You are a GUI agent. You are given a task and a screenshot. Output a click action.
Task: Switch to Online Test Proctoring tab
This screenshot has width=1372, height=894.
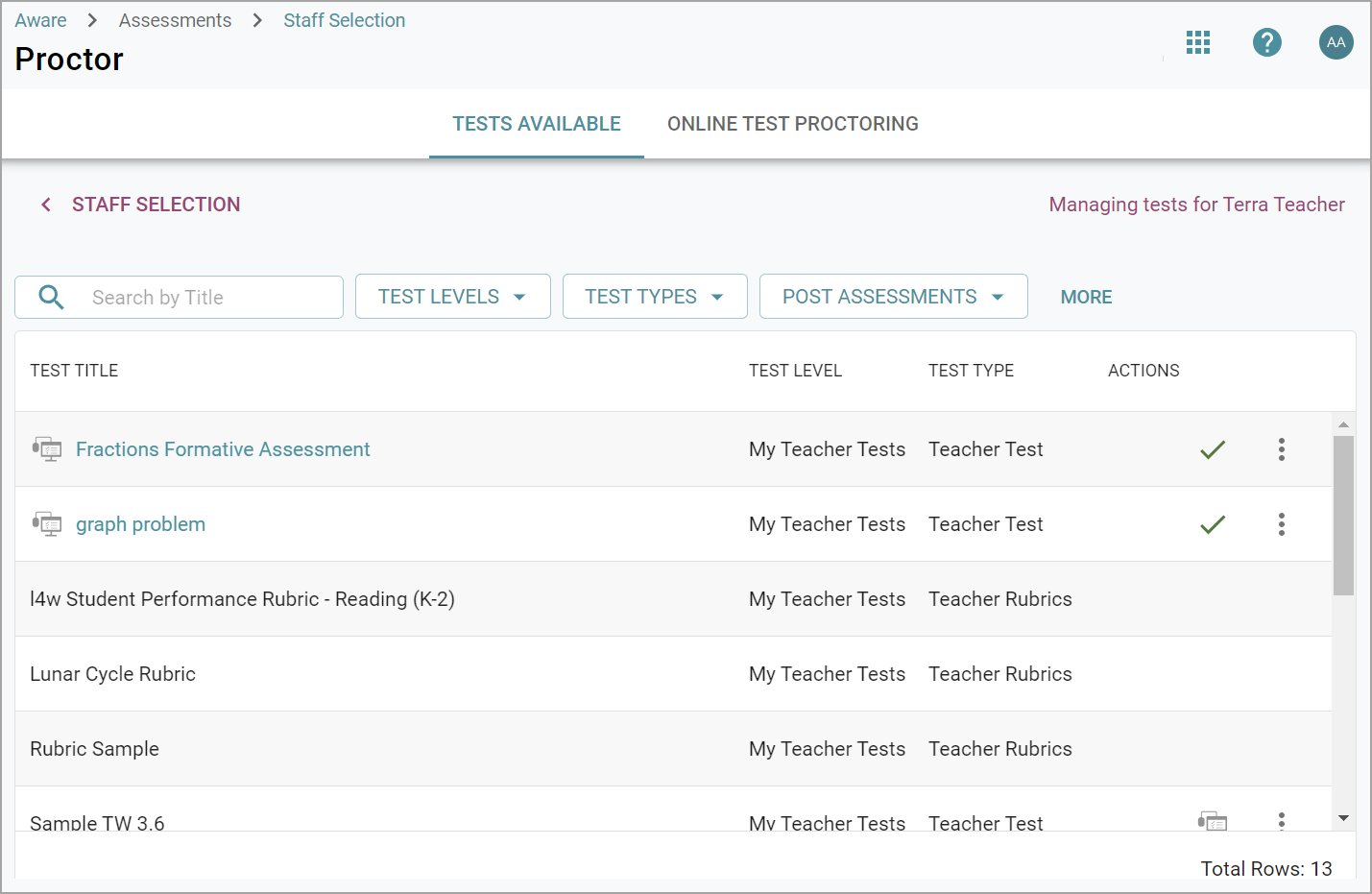click(x=792, y=124)
